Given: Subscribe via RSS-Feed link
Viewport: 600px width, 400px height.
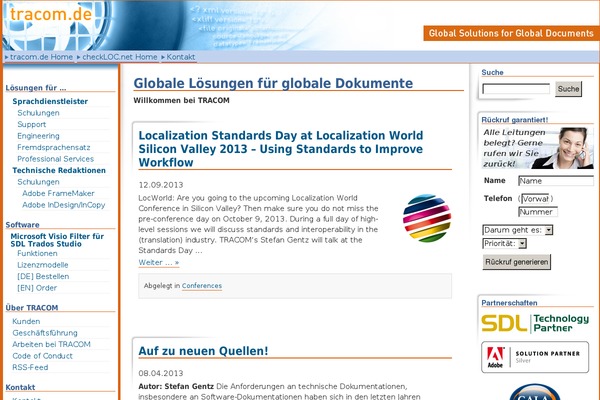Looking at the screenshot, I should [30, 367].
